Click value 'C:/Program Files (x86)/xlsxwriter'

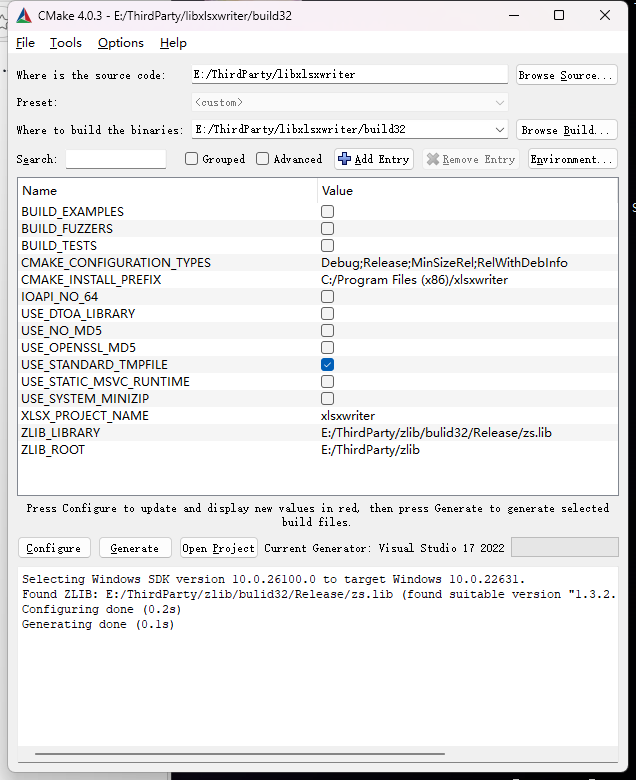point(415,280)
